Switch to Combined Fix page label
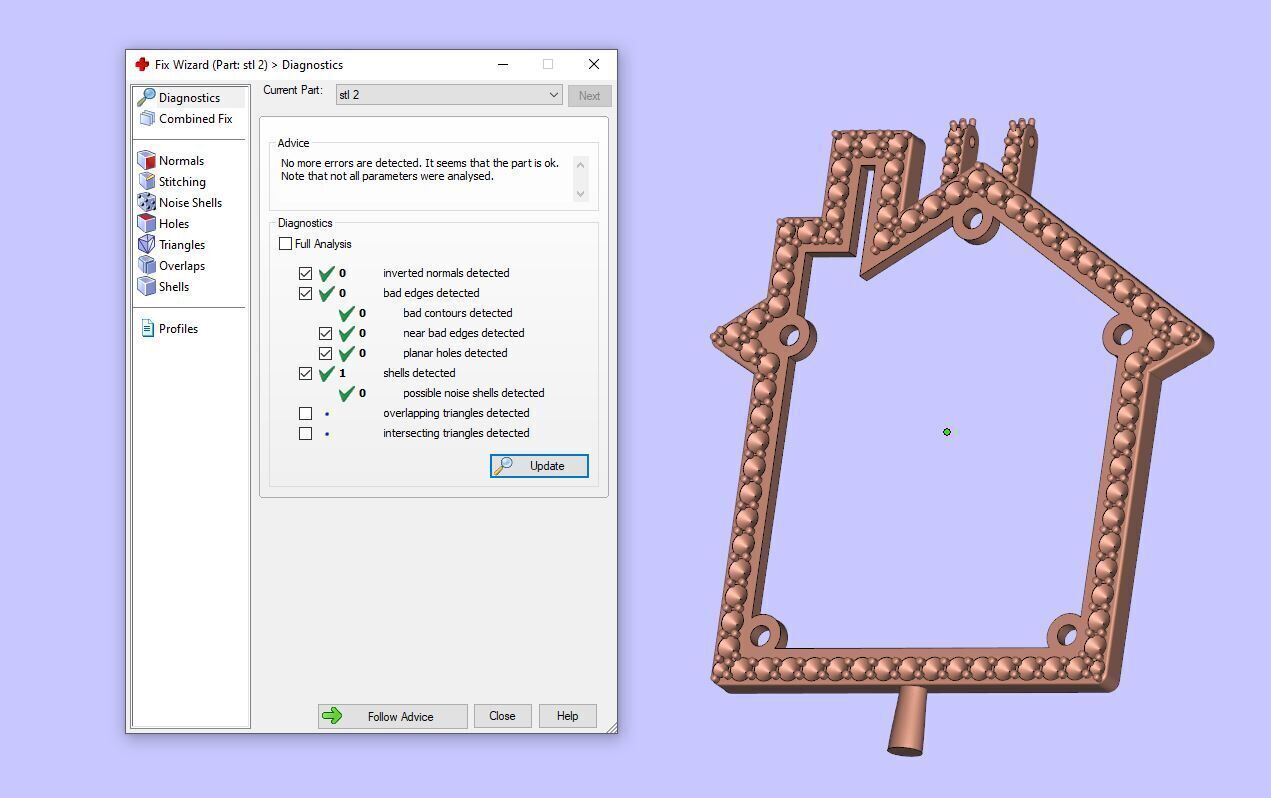The image size is (1271, 798). tap(195, 119)
